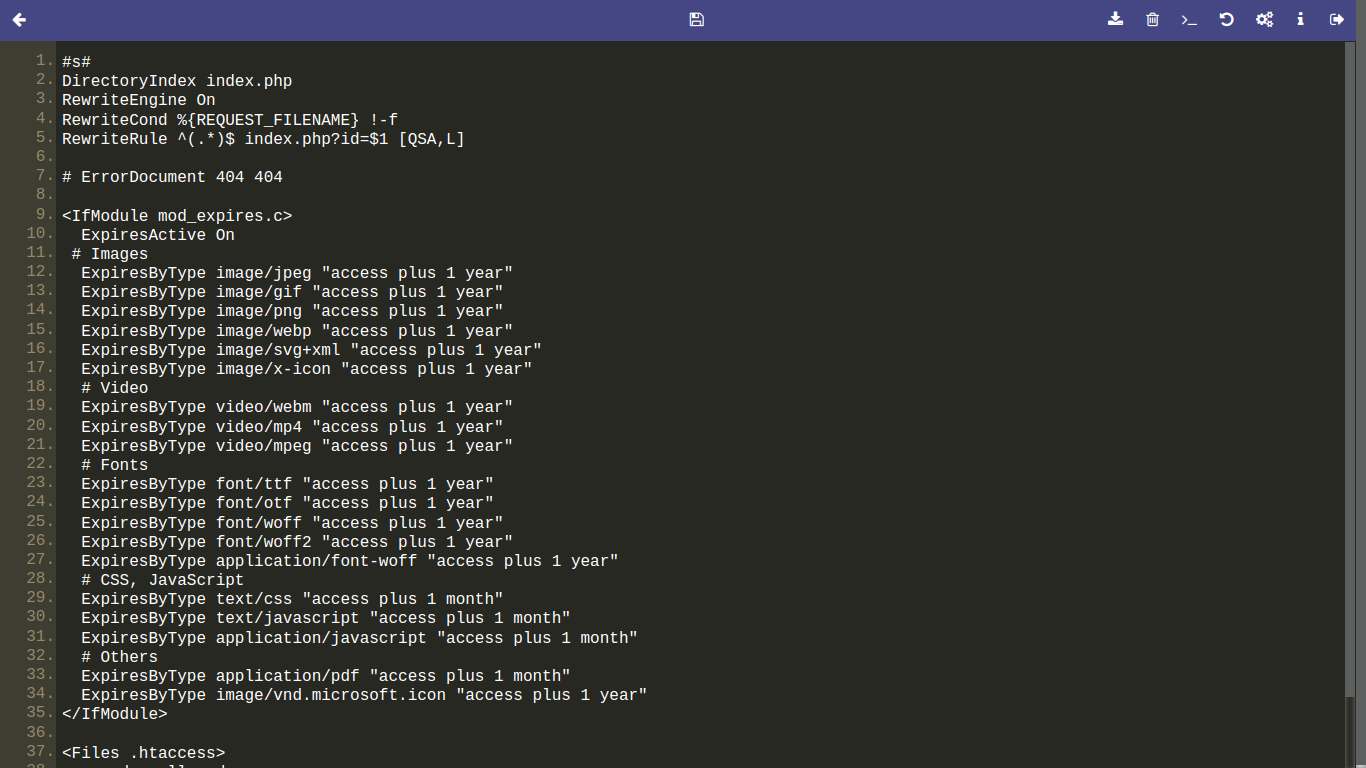Click the application/pdf ExpiresByType line
The image size is (1366, 768).
pyautogui.click(x=326, y=676)
